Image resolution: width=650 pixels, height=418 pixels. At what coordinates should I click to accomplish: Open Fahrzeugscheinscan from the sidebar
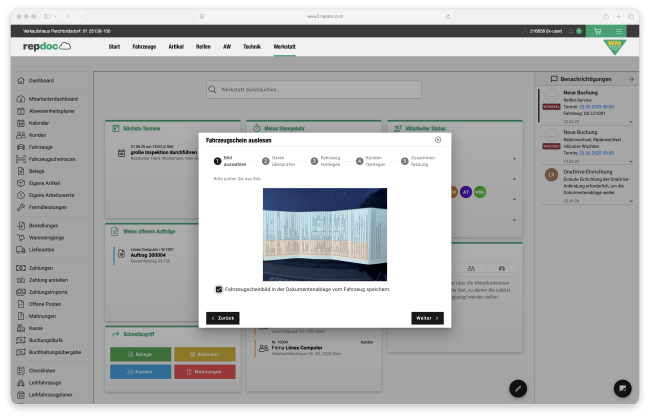tap(22, 158)
